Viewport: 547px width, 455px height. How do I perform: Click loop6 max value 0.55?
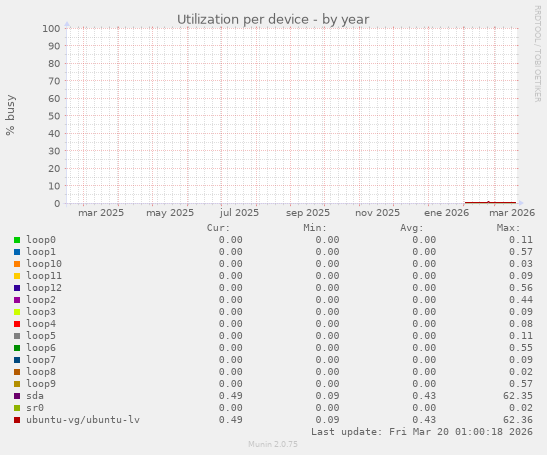tap(521, 348)
